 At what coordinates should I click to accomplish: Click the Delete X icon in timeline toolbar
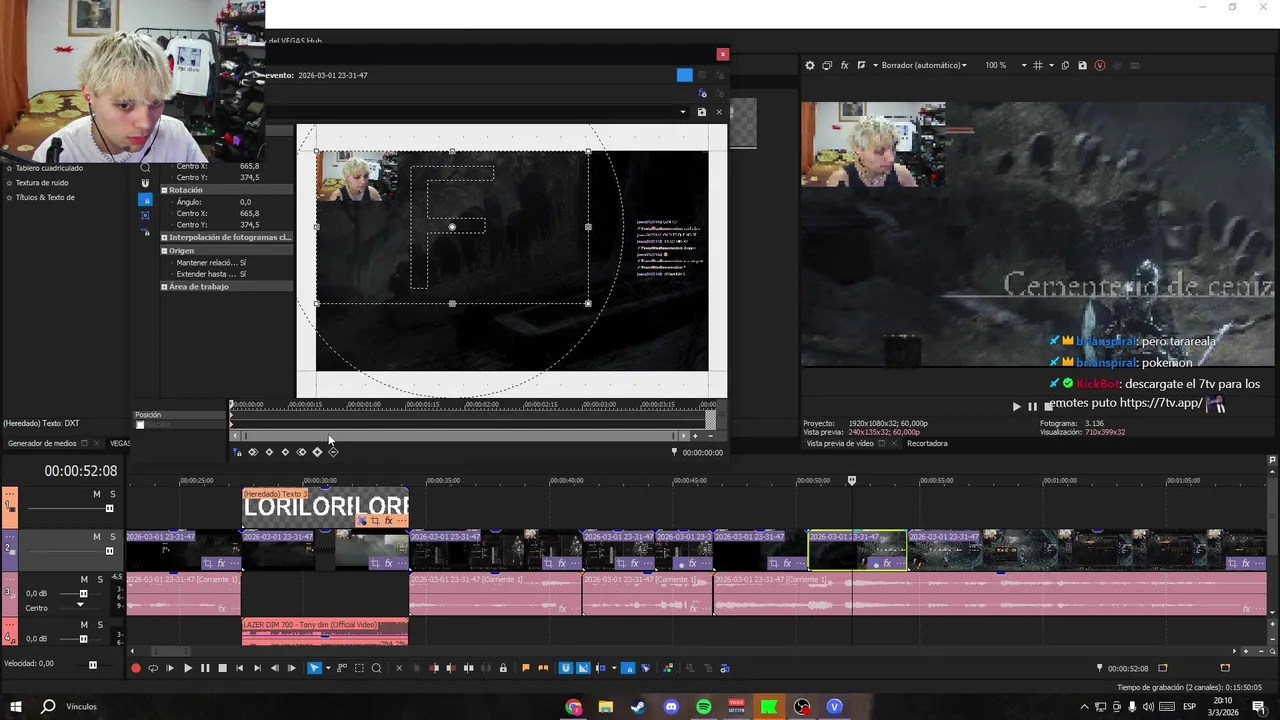click(399, 669)
